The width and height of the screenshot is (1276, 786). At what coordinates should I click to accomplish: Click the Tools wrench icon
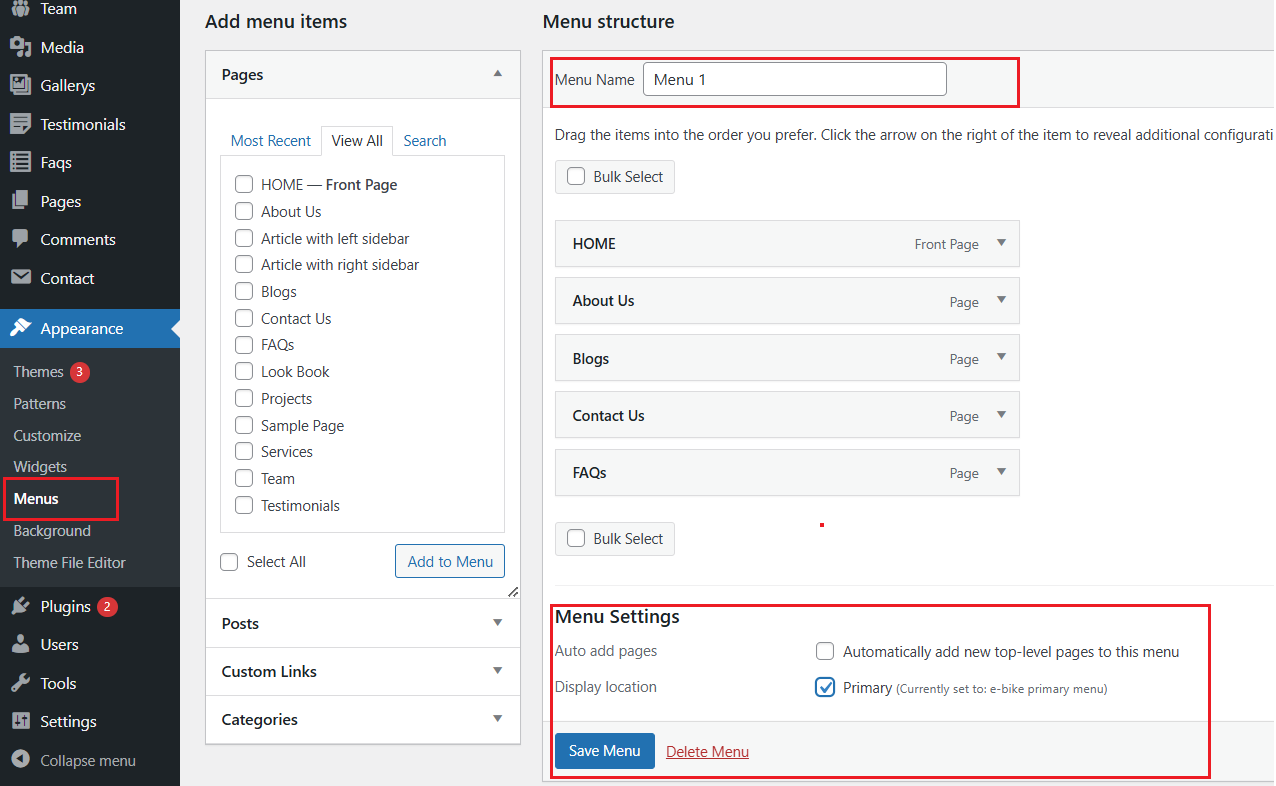20,683
